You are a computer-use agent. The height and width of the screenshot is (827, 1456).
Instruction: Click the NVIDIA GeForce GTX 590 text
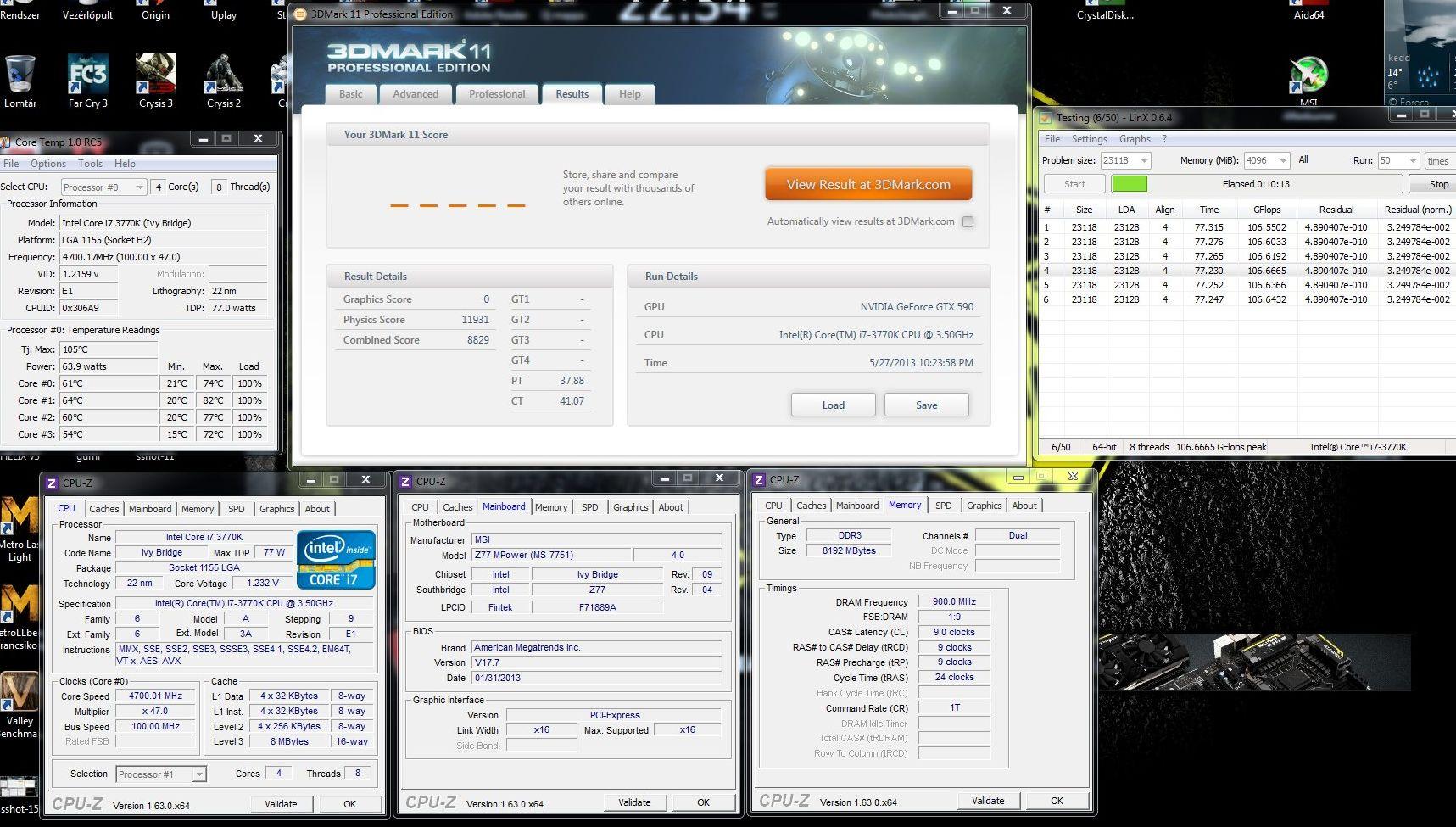pyautogui.click(x=917, y=307)
